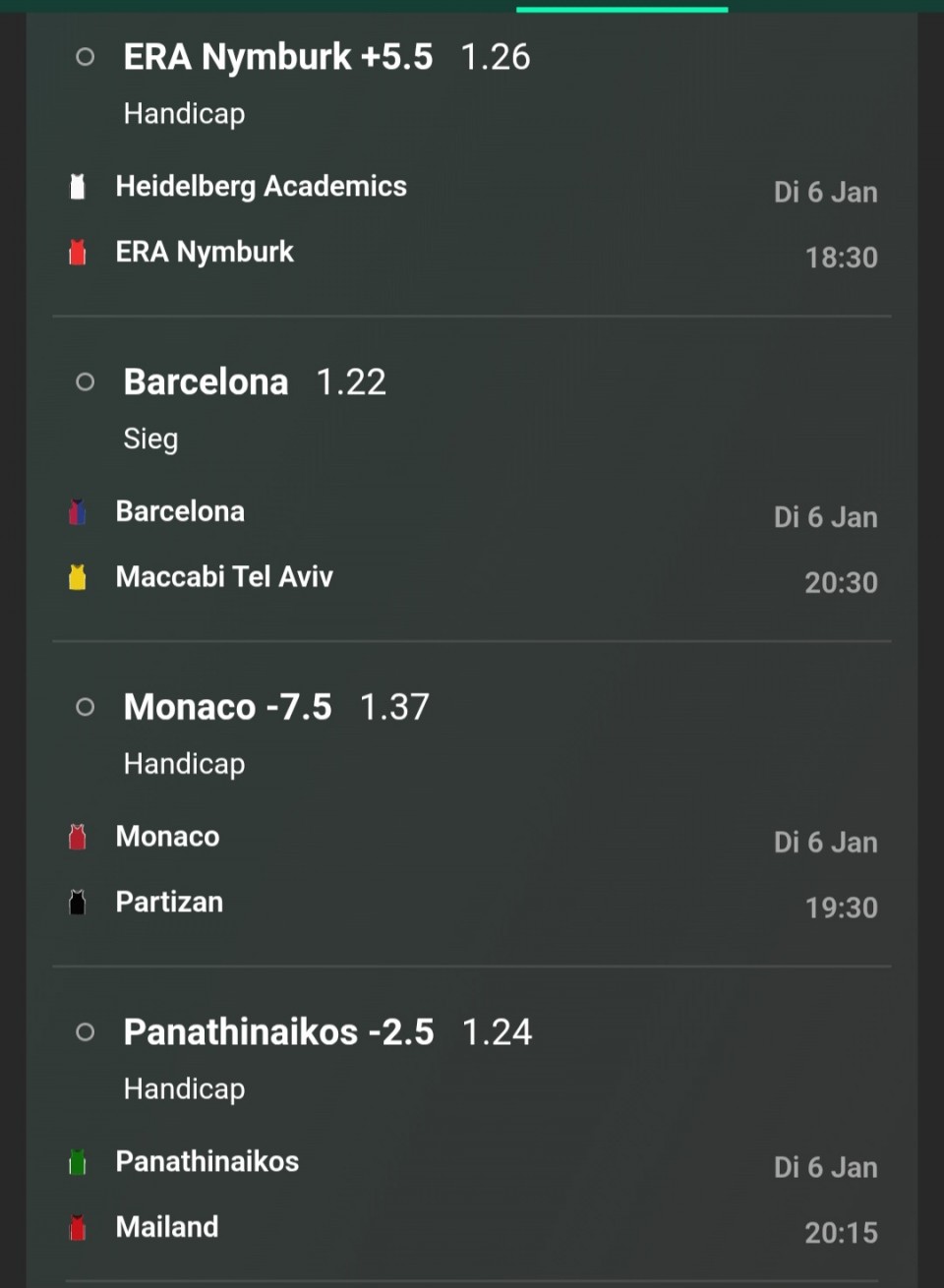Click the green active tab indicator
This screenshot has height=1288, width=944.
(x=621, y=10)
